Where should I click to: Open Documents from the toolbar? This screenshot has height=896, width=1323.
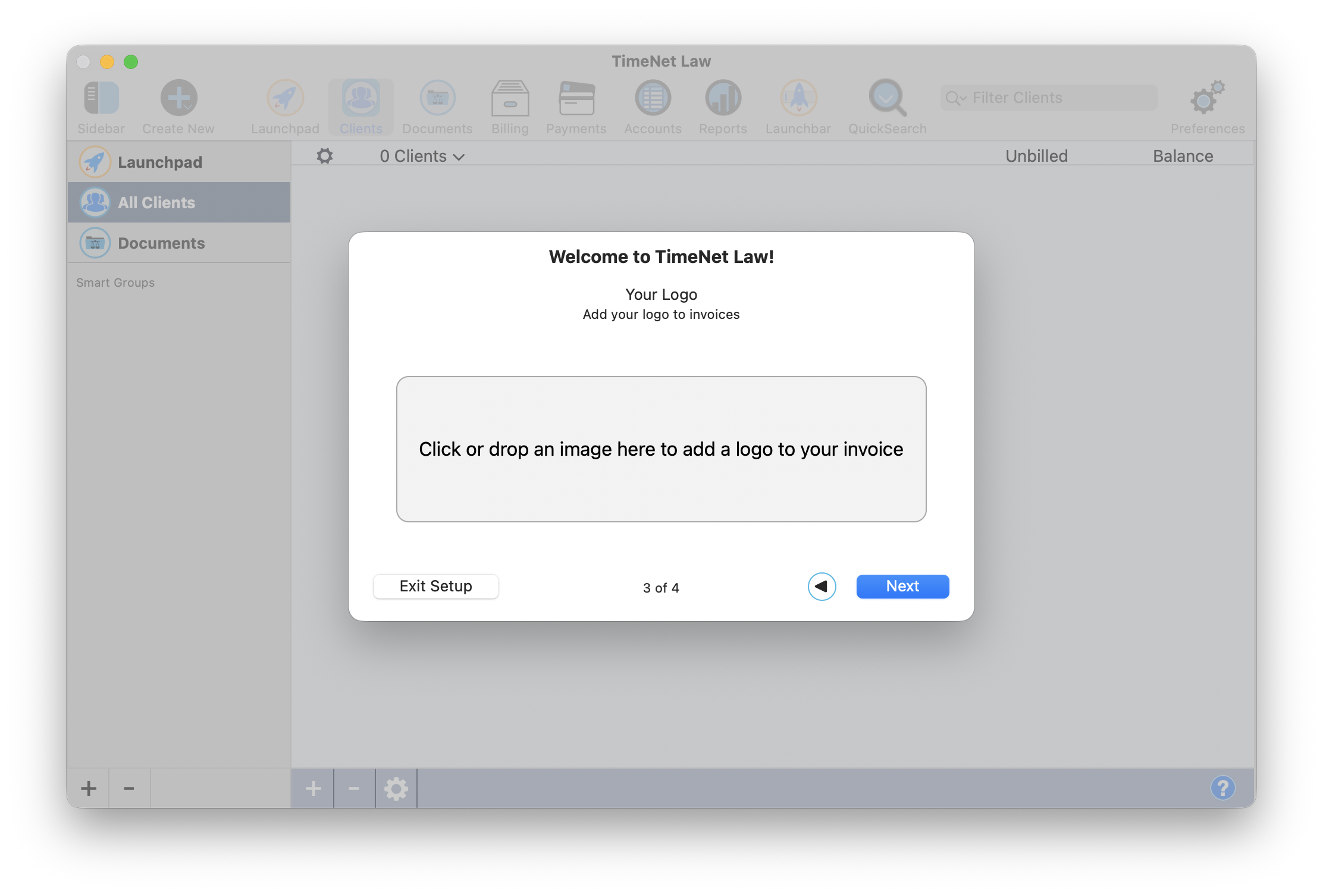coord(438,98)
